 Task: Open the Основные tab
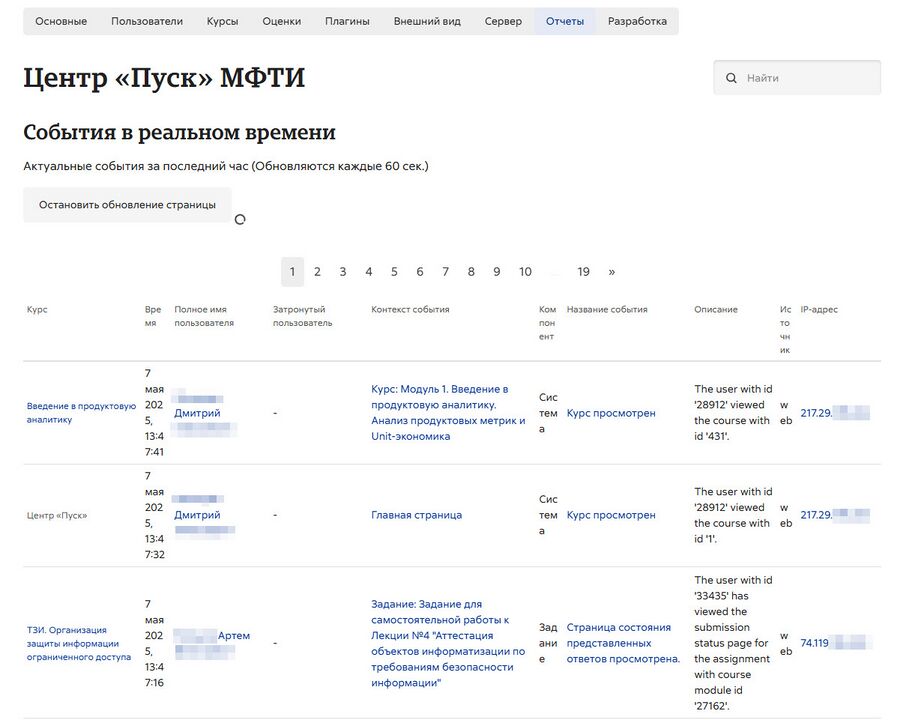(x=61, y=21)
